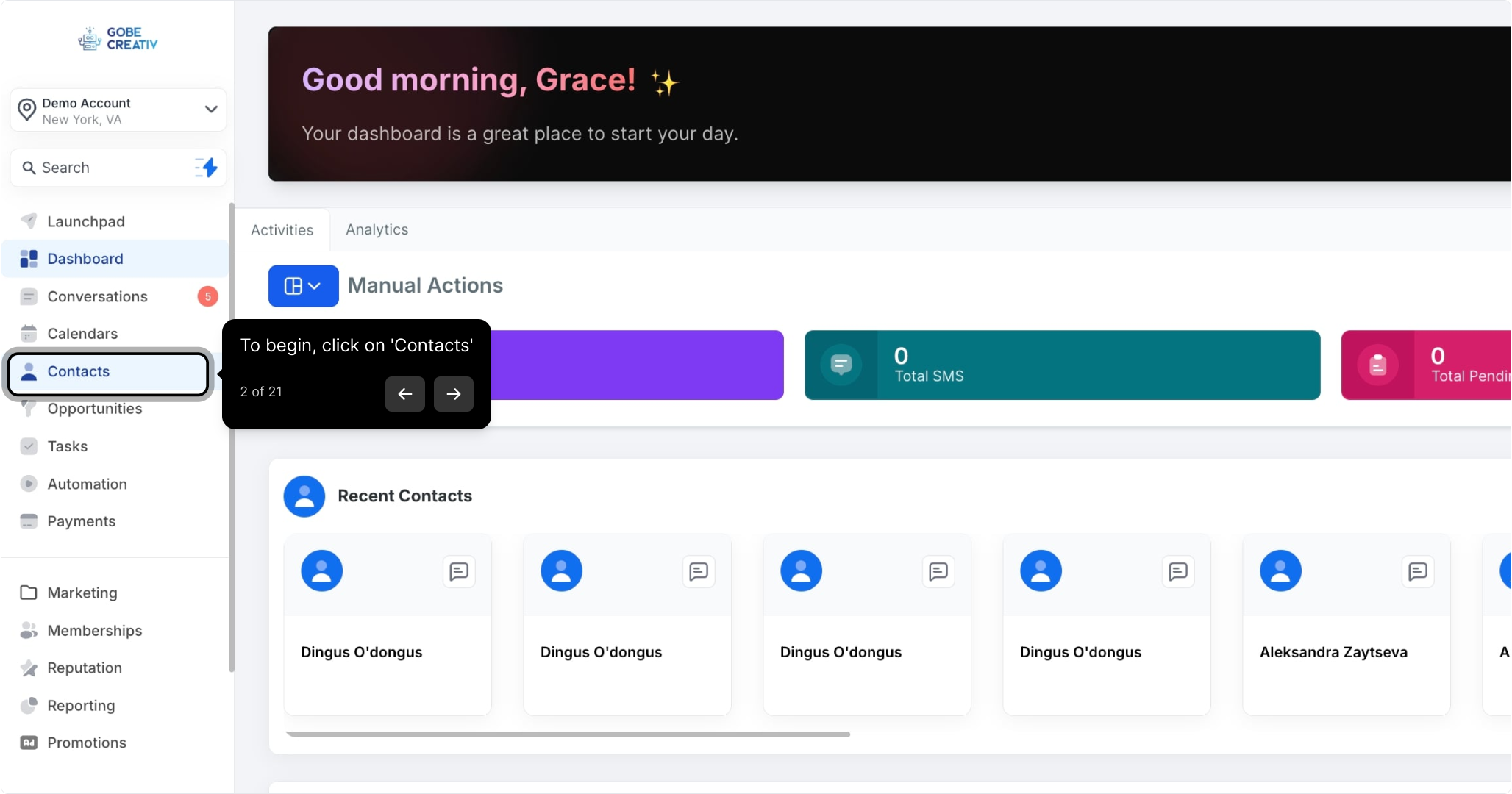Go to next tour step arrow
This screenshot has height=794, width=1512.
[453, 394]
